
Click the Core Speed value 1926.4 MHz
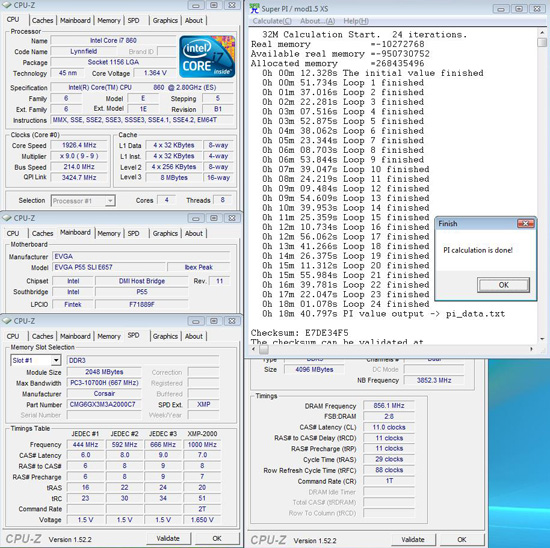pyautogui.click(x=79, y=145)
